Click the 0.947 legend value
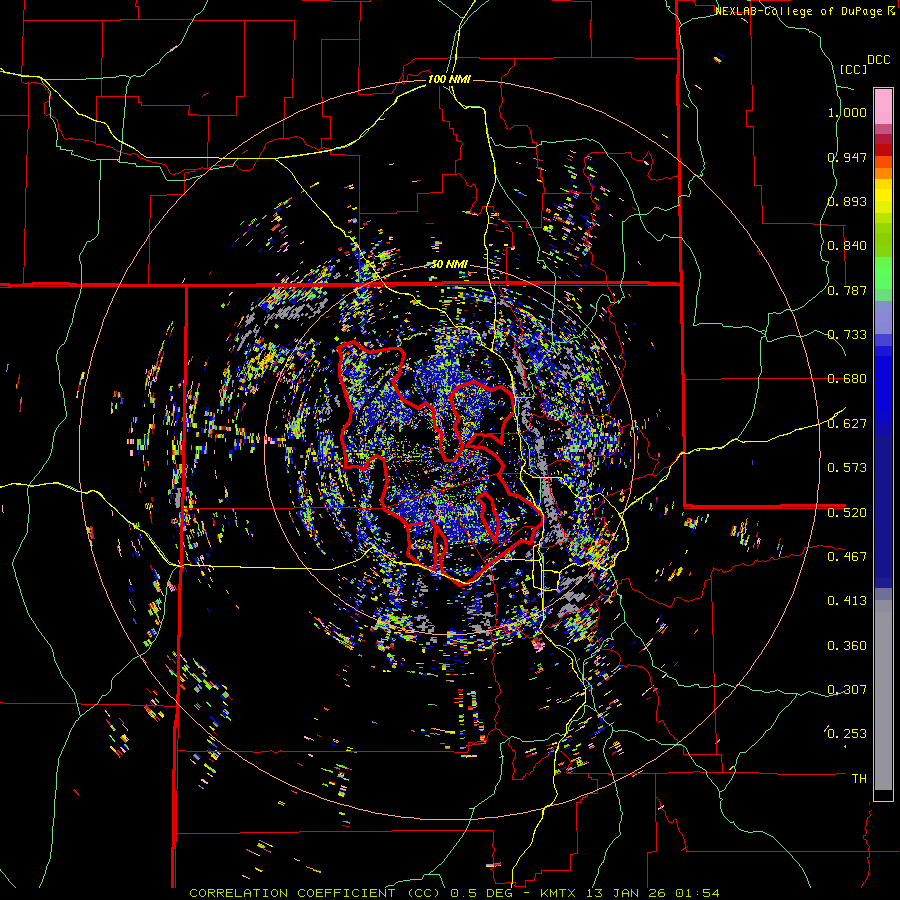Image resolution: width=900 pixels, height=900 pixels. pos(847,157)
